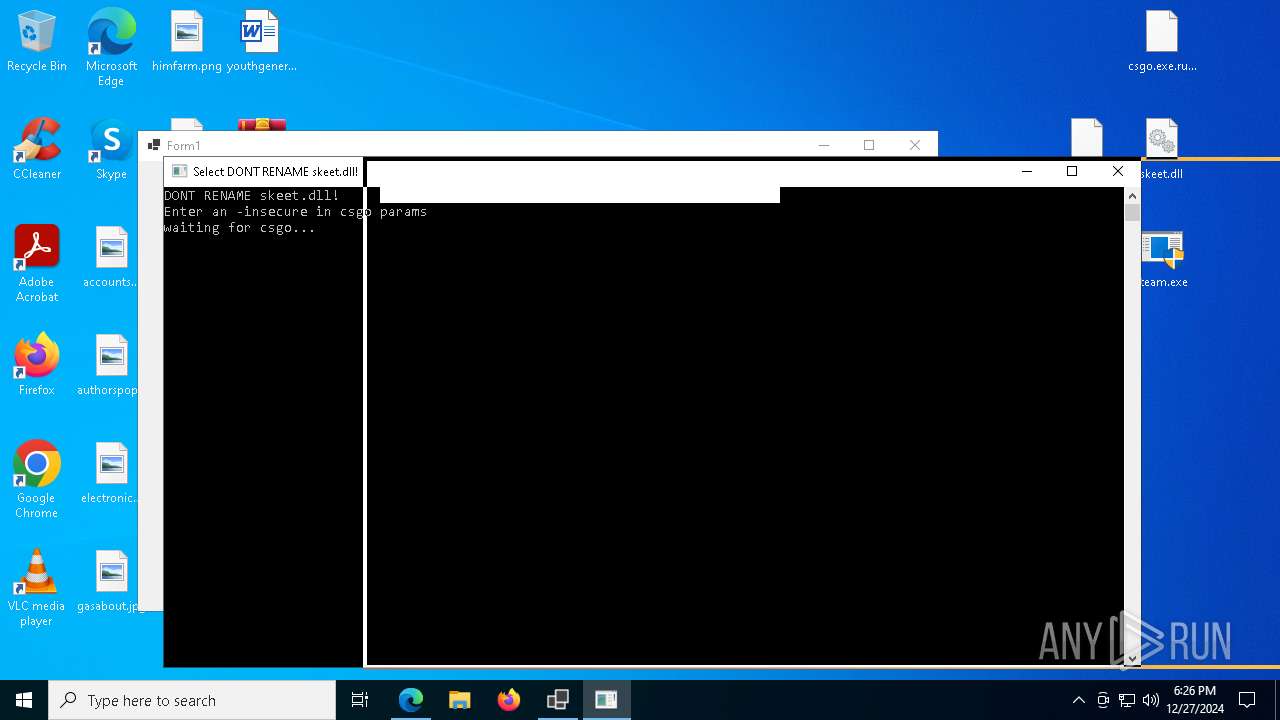Select the authorspop image file
This screenshot has width=1280, height=720.
pyautogui.click(x=108, y=365)
